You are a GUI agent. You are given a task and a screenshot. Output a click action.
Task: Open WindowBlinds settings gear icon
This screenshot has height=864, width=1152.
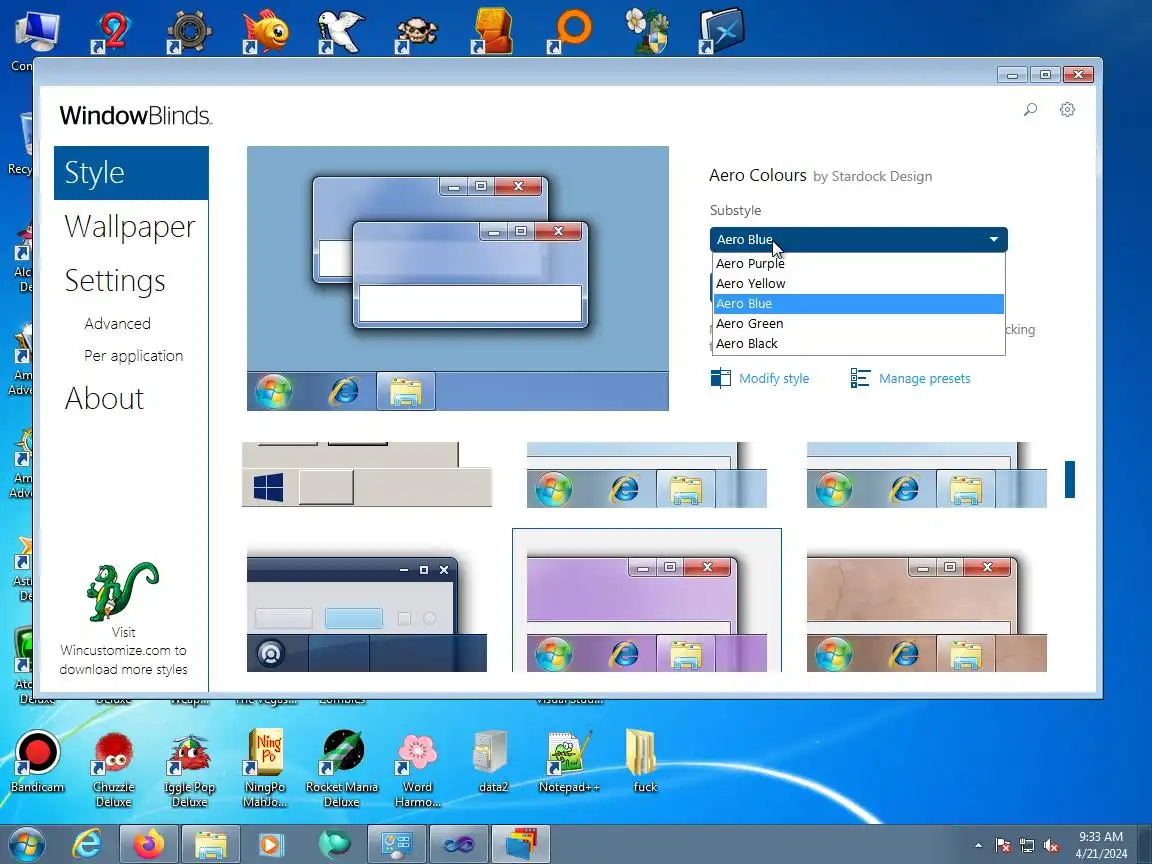point(1068,109)
